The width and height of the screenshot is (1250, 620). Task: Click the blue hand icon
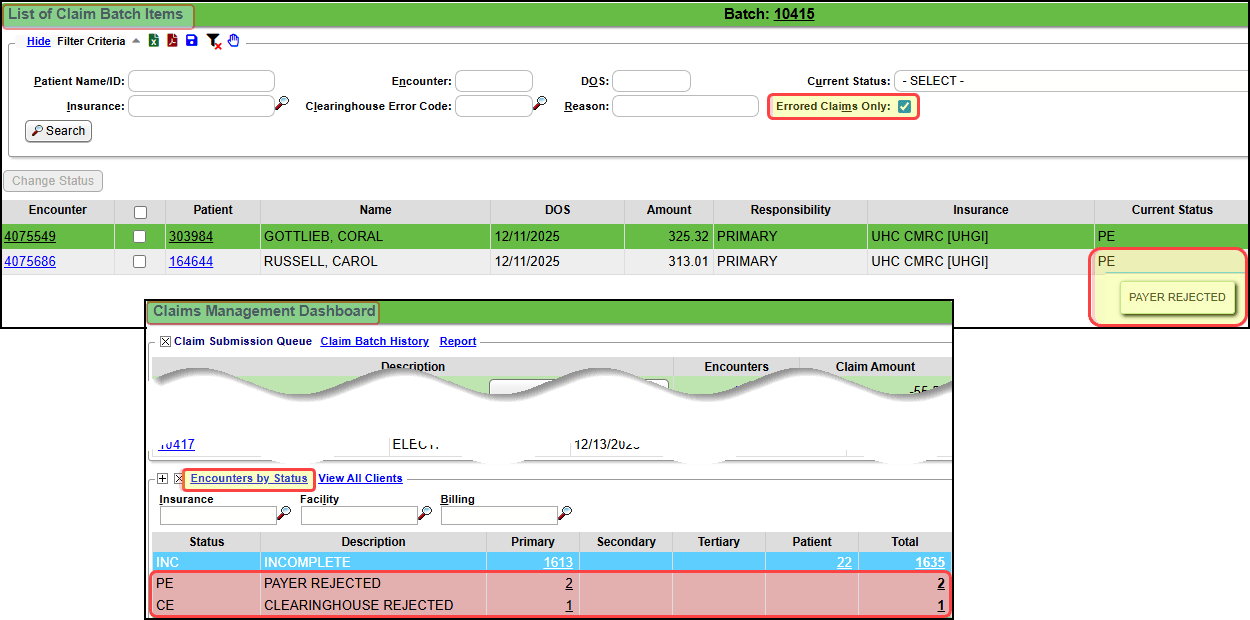(234, 41)
